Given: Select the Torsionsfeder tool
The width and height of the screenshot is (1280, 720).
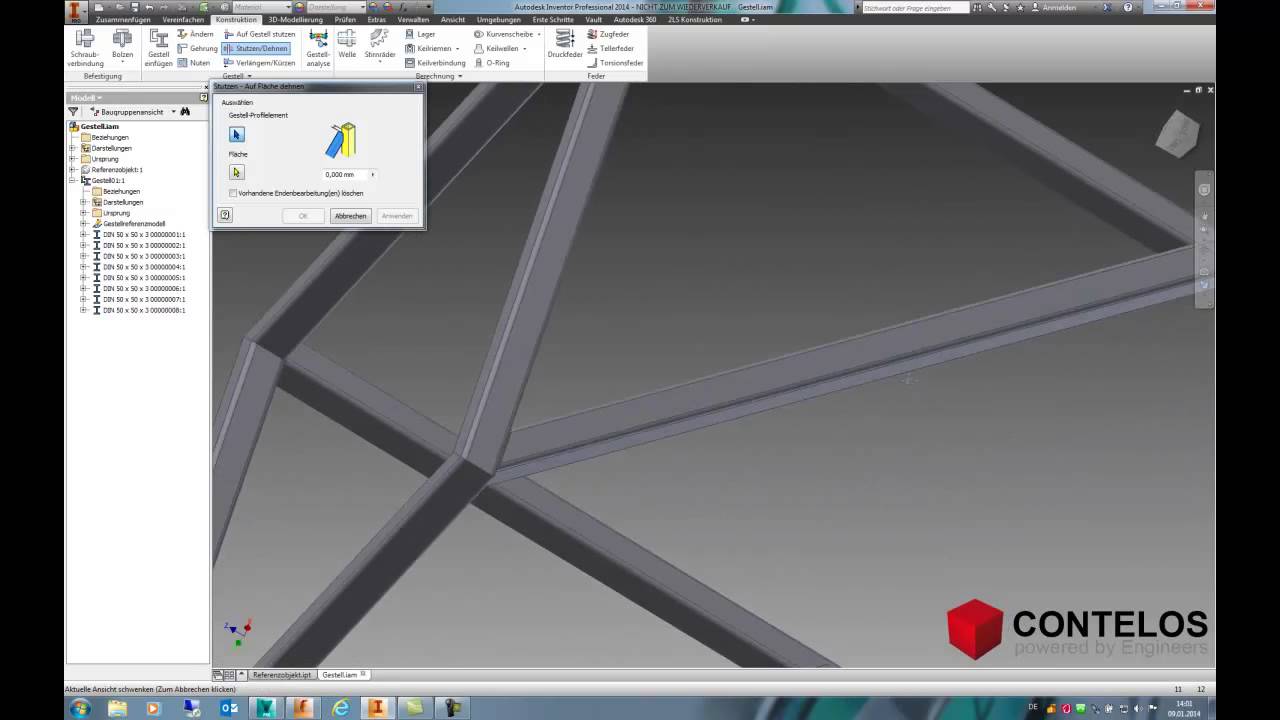Looking at the screenshot, I should [x=615, y=63].
